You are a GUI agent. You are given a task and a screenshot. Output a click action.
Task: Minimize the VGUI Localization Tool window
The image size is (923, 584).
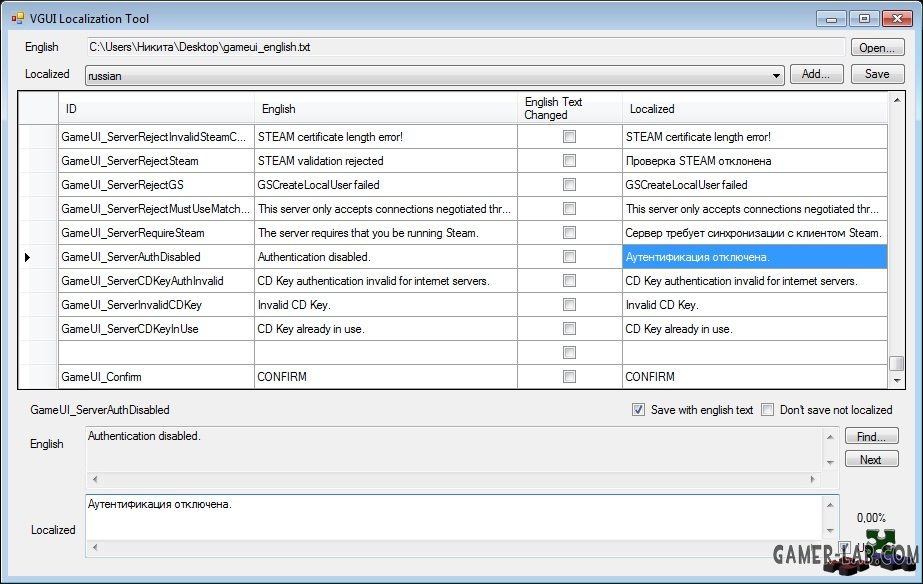click(831, 19)
